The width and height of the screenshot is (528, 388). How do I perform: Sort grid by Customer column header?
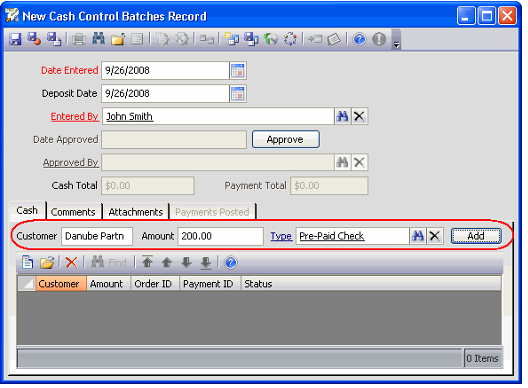coord(61,284)
